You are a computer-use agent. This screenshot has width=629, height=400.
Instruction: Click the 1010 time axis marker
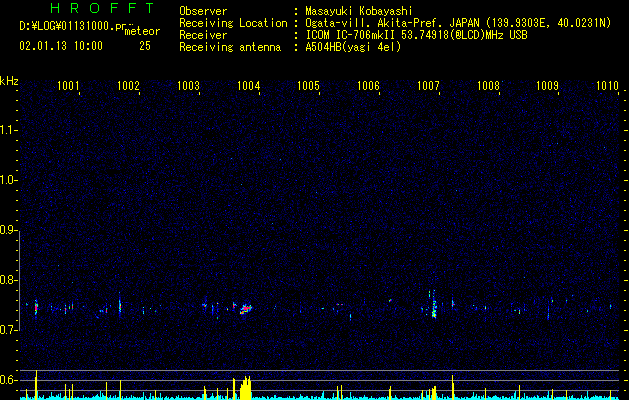point(607,85)
